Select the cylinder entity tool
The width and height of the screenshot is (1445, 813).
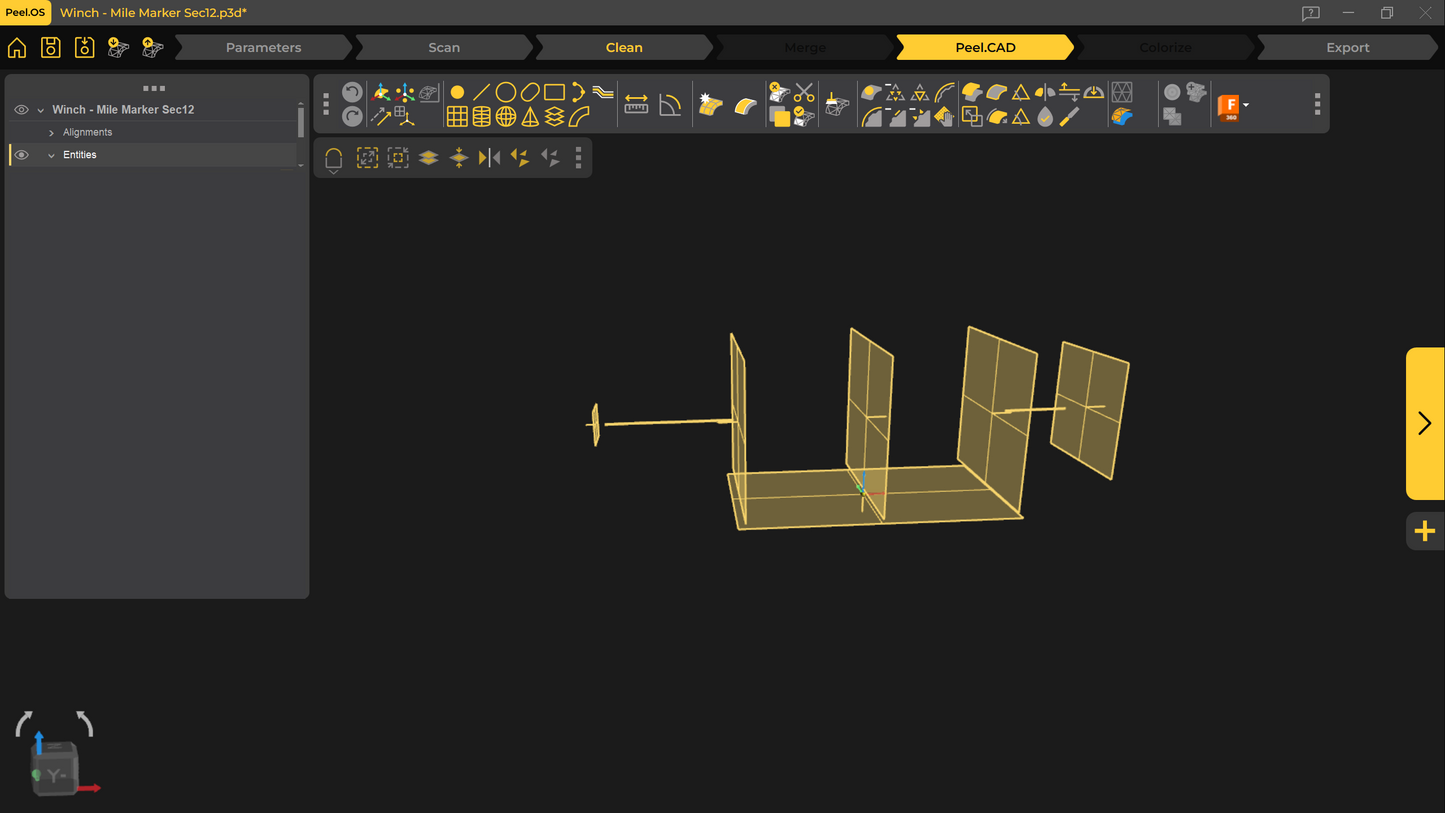point(481,117)
